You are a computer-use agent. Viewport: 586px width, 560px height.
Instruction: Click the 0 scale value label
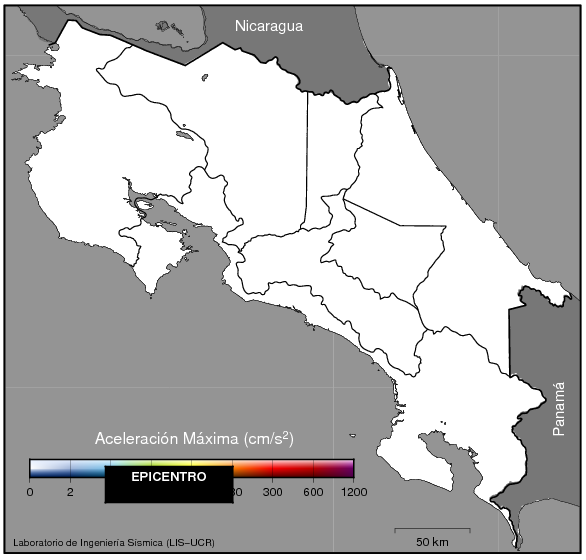click(30, 492)
